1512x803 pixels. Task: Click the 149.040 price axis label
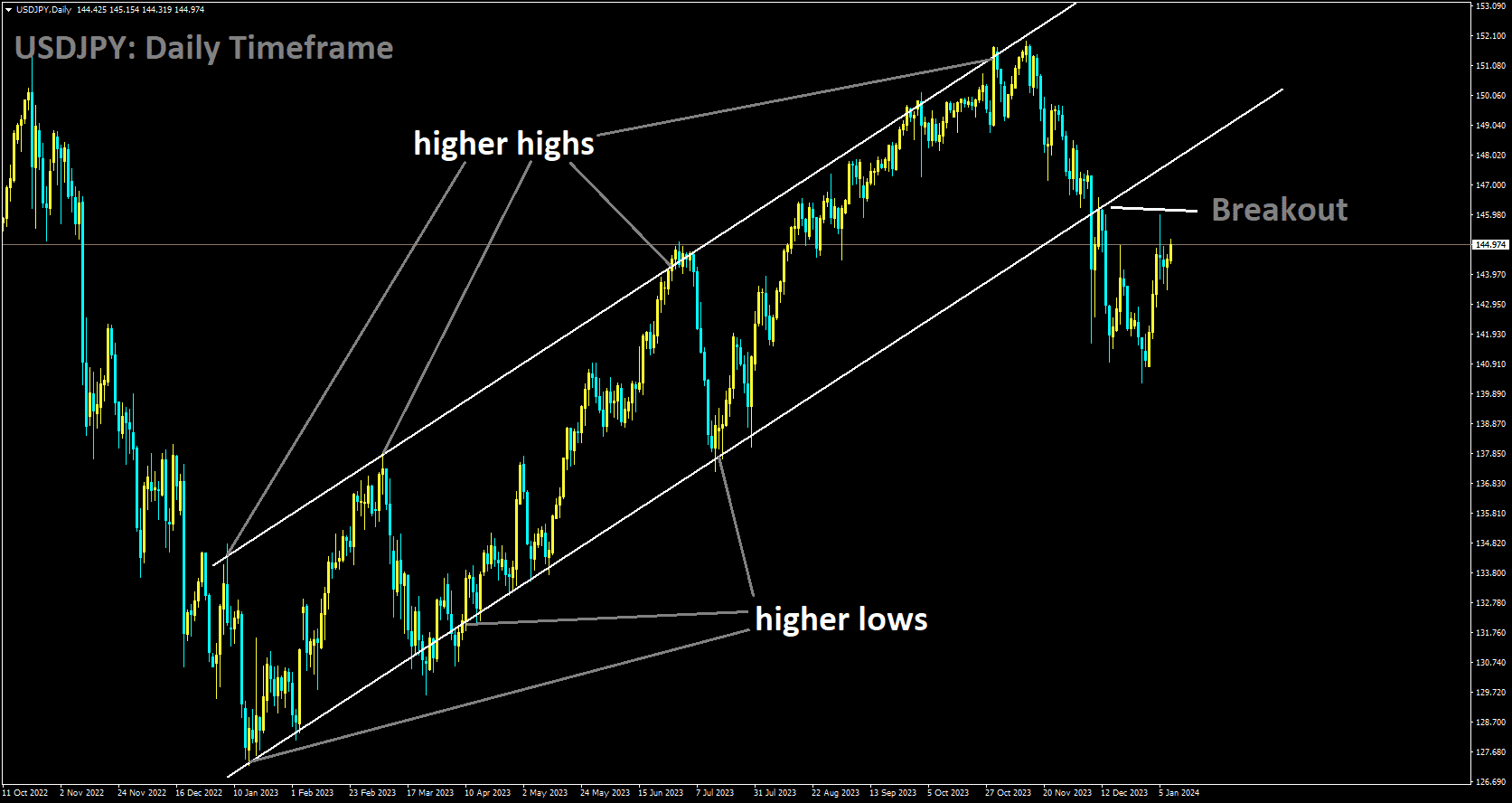[1490, 126]
